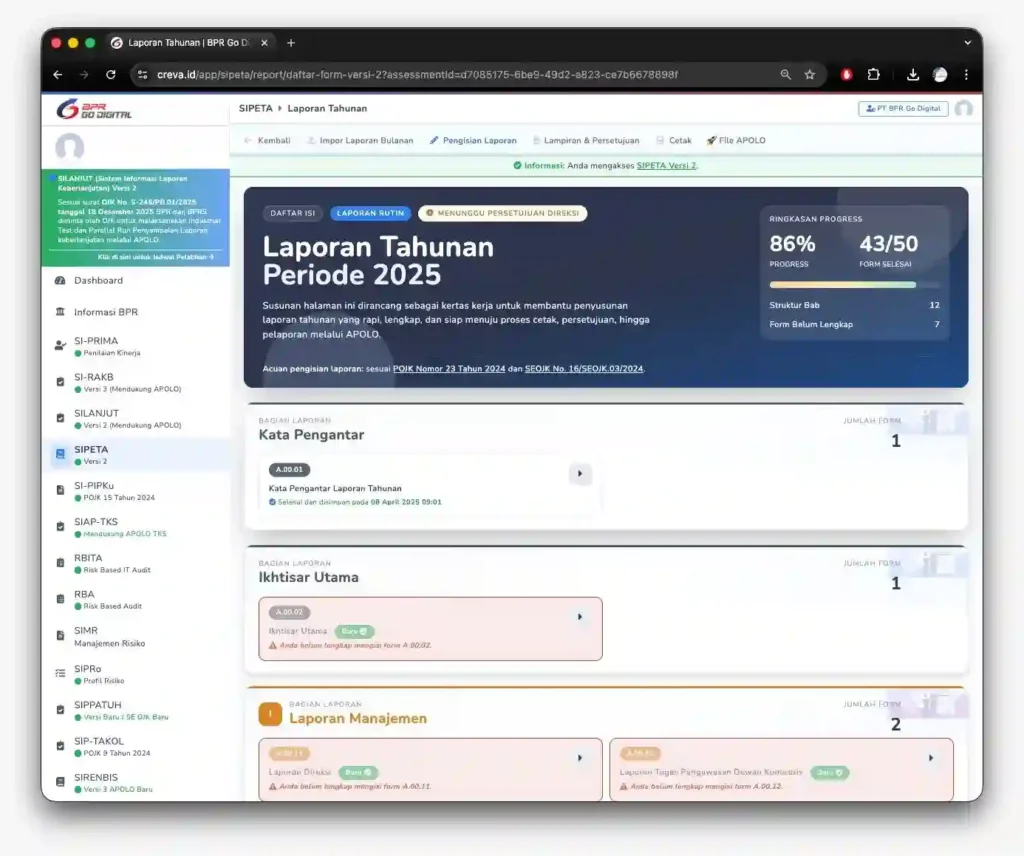Click the PT BPR Go Digital button

coord(903,109)
